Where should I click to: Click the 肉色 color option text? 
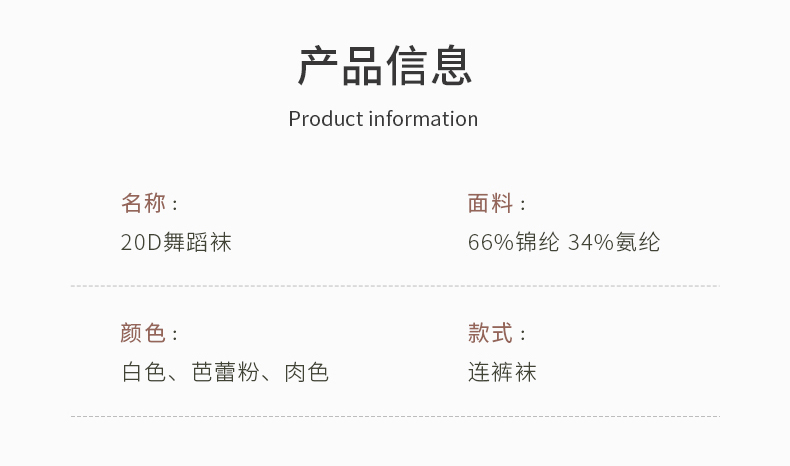(x=307, y=373)
